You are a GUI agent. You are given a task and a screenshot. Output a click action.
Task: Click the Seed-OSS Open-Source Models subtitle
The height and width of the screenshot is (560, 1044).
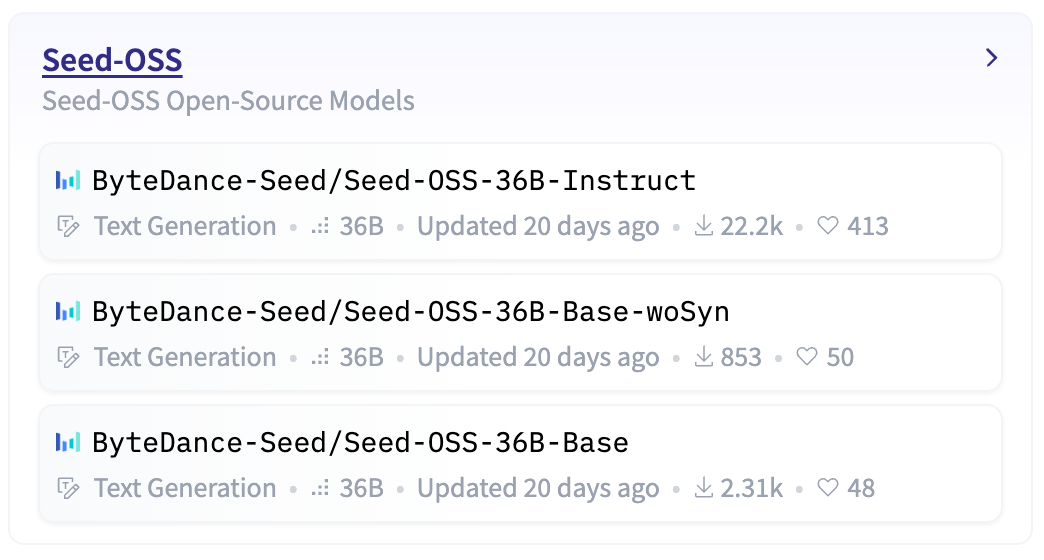pyautogui.click(x=228, y=101)
